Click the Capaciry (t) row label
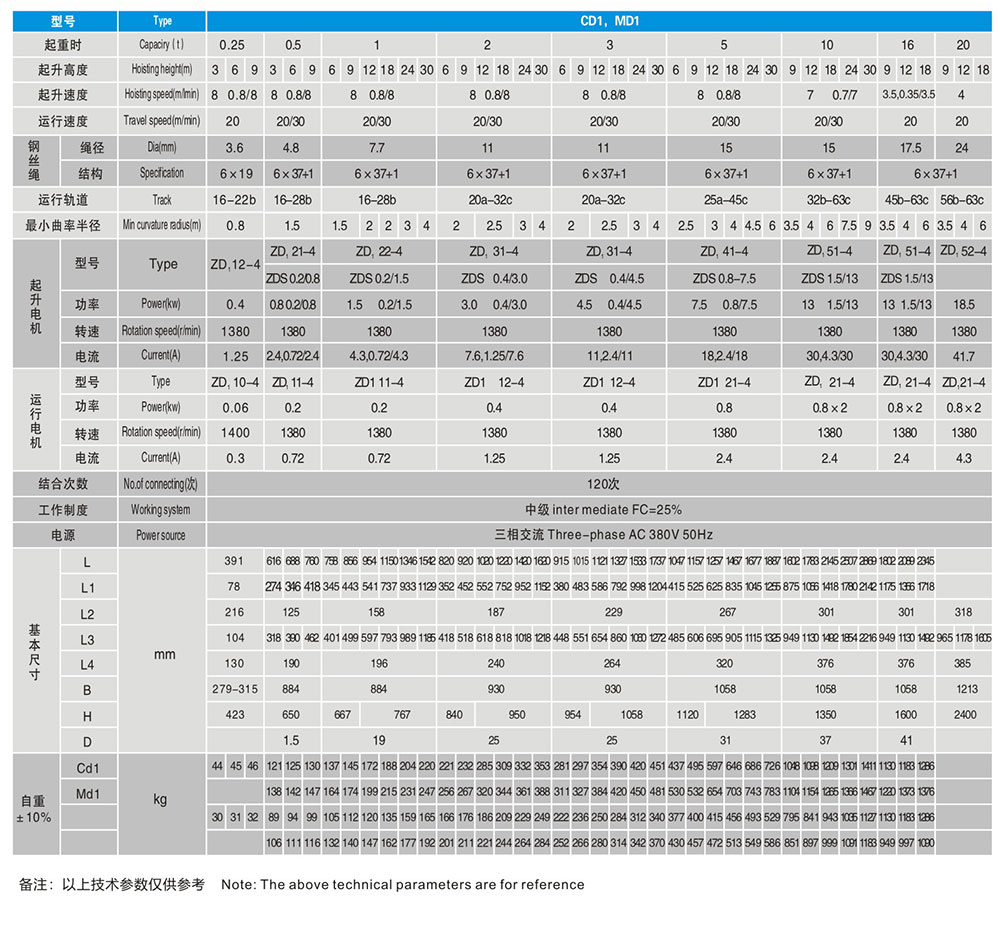This screenshot has width=1000, height=931. [x=162, y=45]
